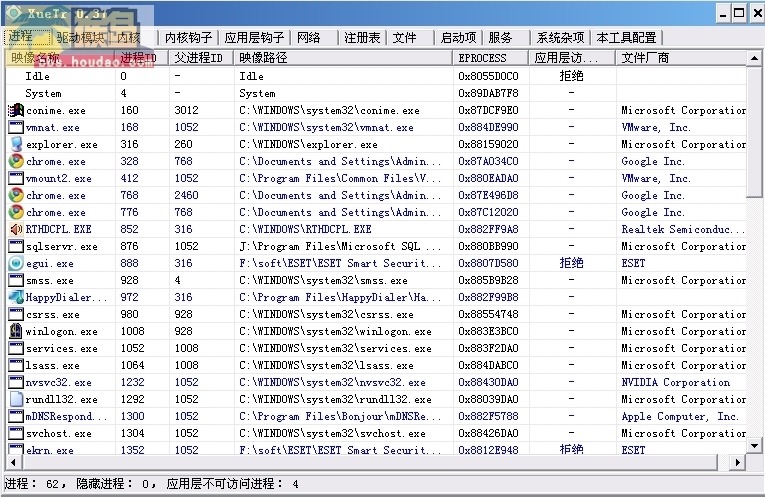Click the mDNSRespond process icon

pos(16,416)
